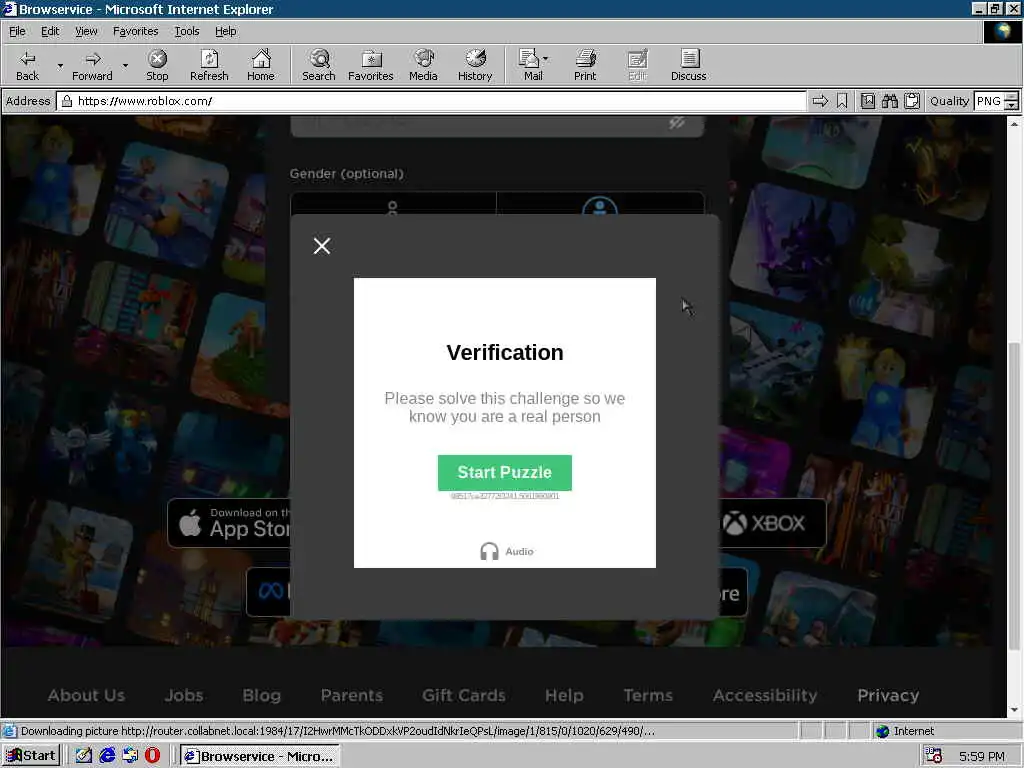This screenshot has height=768, width=1024.
Task: Open the Privacy footer link
Action: pyautogui.click(x=888, y=696)
